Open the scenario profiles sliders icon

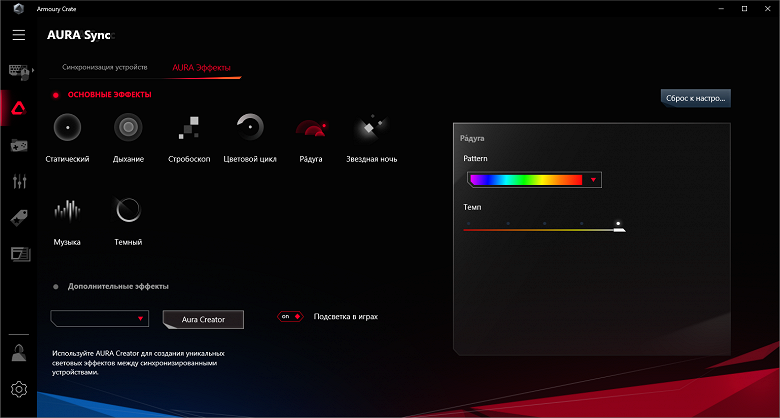[19, 182]
